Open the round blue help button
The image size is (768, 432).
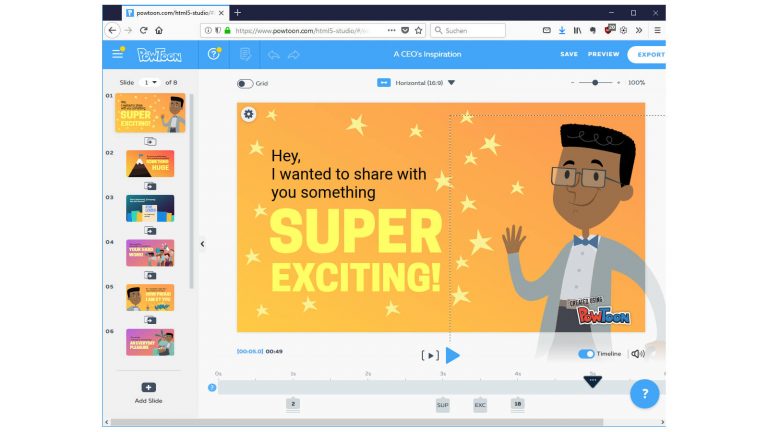(644, 394)
